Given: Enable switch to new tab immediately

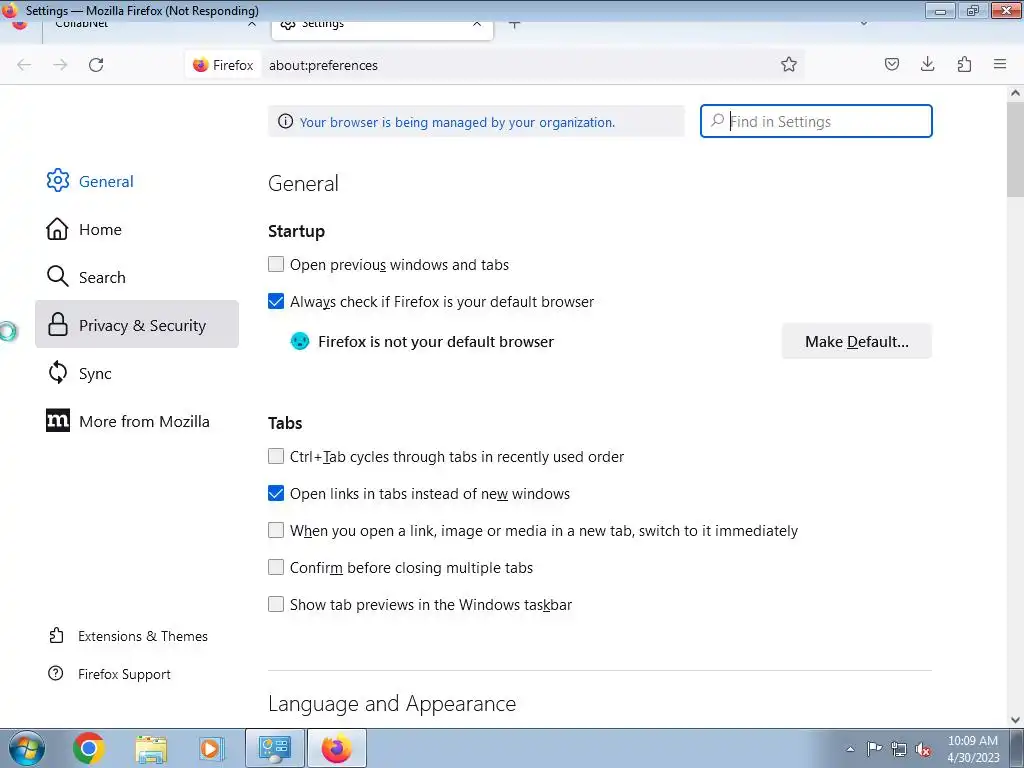Looking at the screenshot, I should pos(276,530).
